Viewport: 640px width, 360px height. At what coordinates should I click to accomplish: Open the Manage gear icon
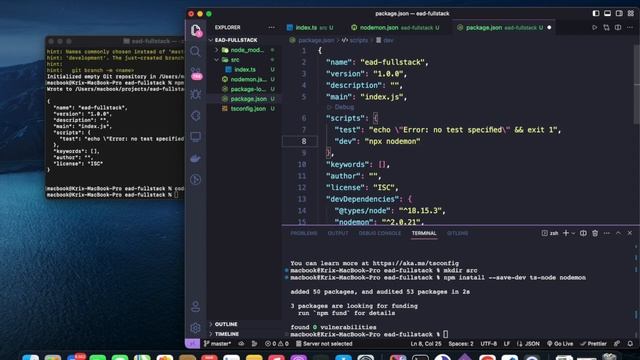click(196, 327)
